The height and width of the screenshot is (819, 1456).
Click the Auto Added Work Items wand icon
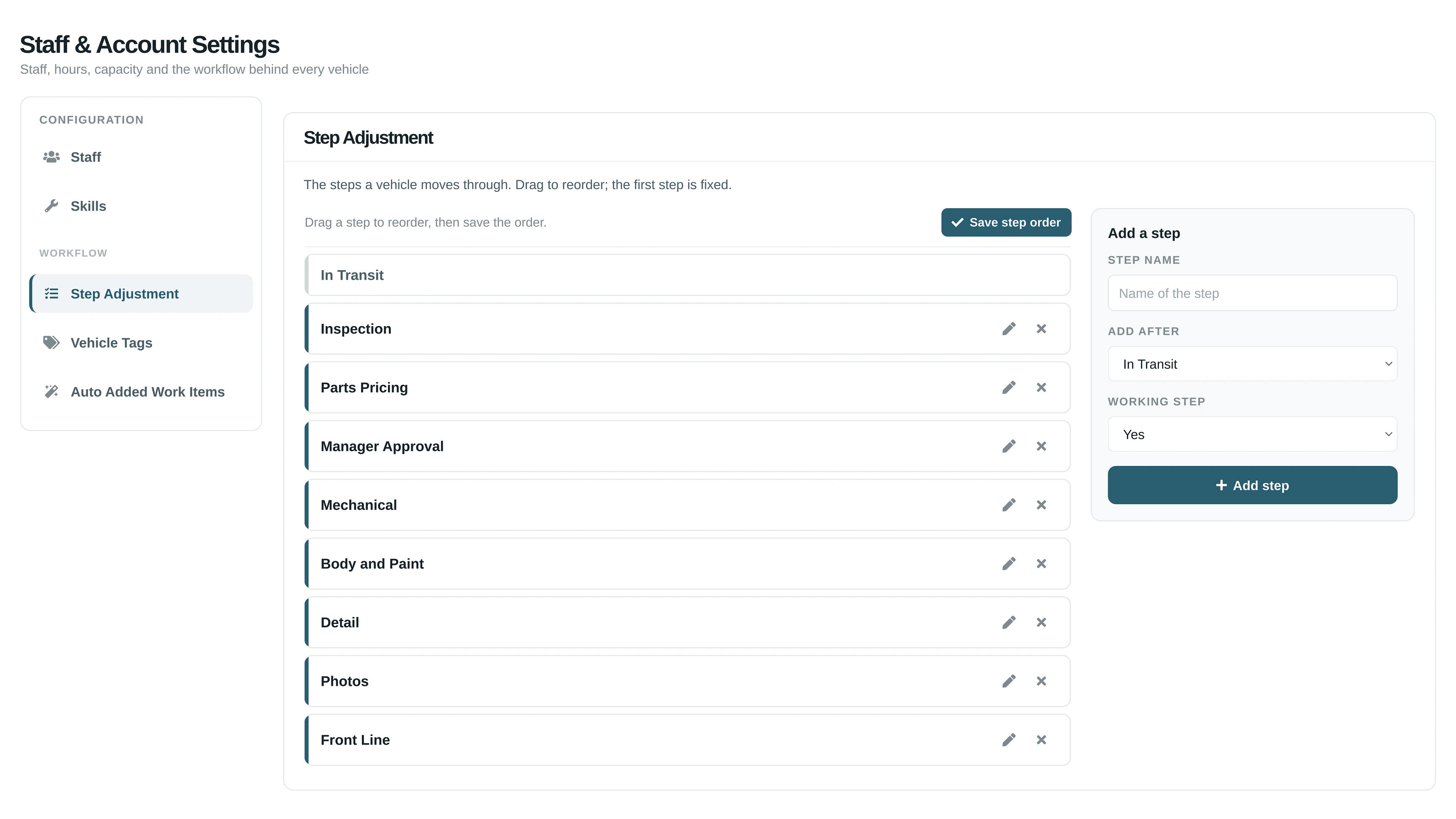[x=51, y=392]
